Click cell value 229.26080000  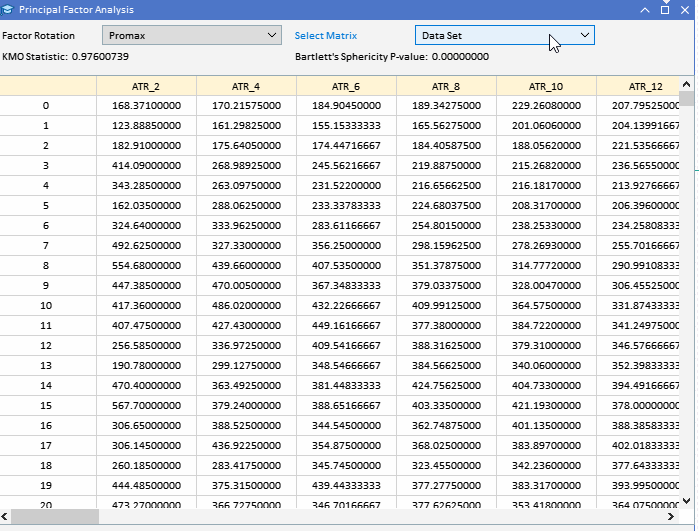pos(546,106)
